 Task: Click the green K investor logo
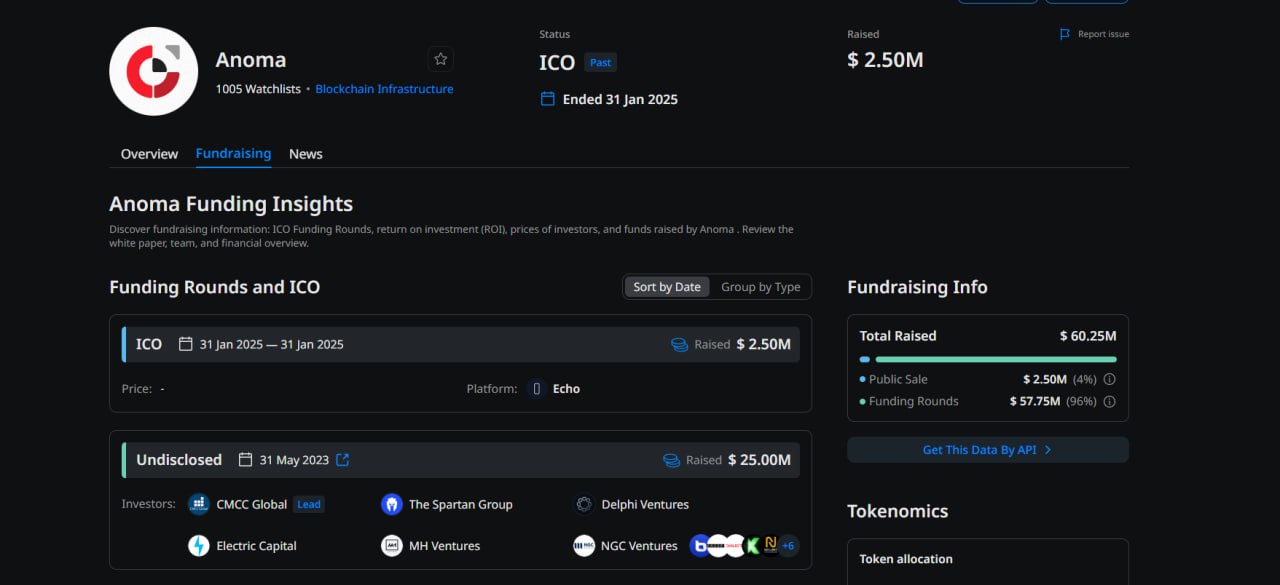click(752, 546)
